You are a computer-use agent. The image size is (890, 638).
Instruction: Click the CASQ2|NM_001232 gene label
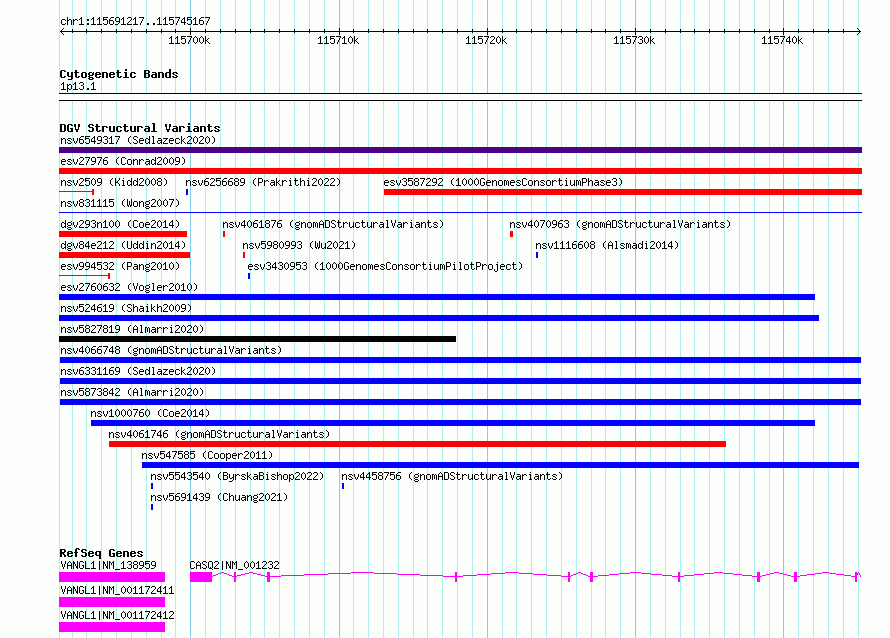pyautogui.click(x=234, y=565)
